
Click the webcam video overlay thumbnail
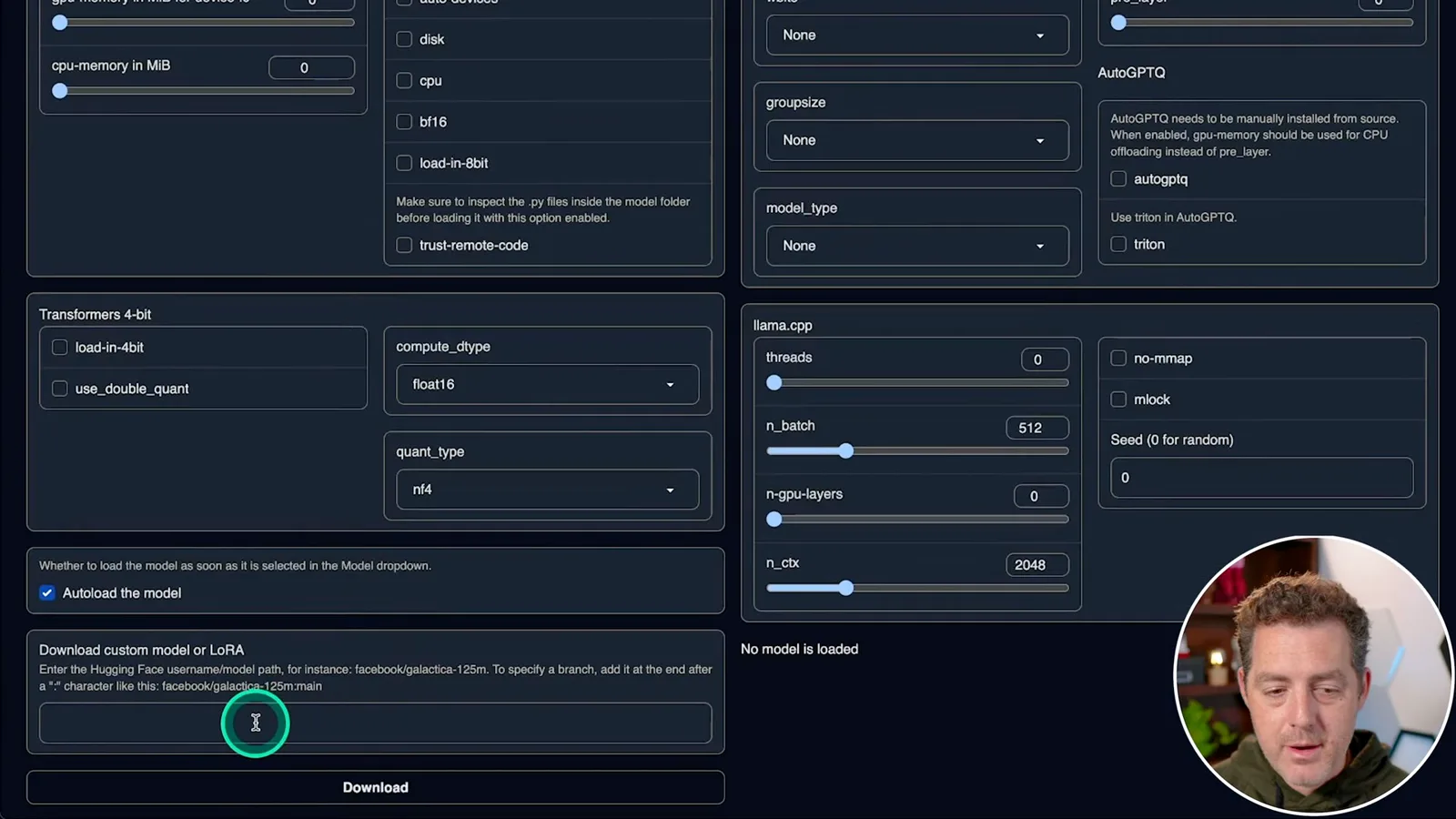pyautogui.click(x=1314, y=675)
